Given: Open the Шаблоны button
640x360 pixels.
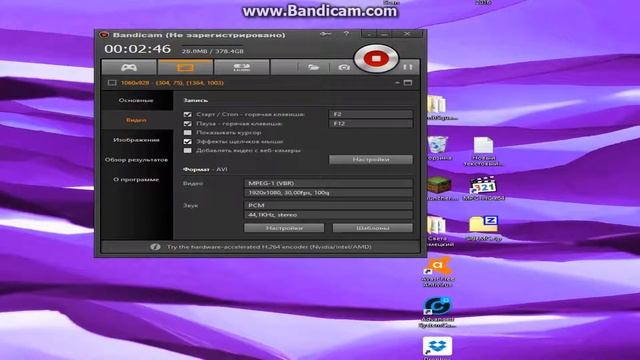Looking at the screenshot, I should click(x=373, y=228).
